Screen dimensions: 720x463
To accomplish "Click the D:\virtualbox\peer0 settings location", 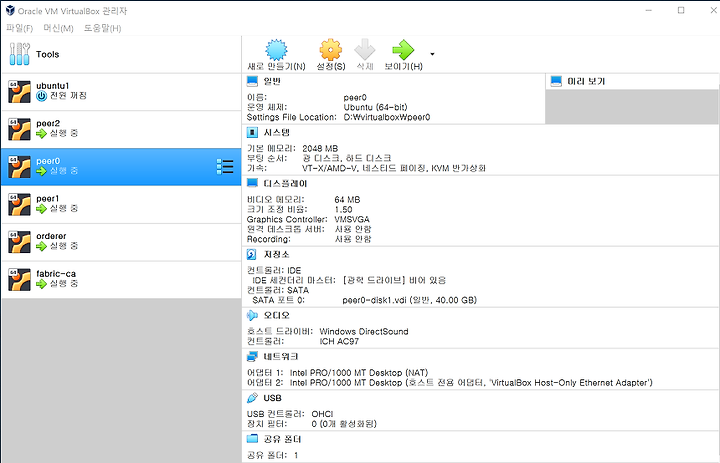I will 387,117.
